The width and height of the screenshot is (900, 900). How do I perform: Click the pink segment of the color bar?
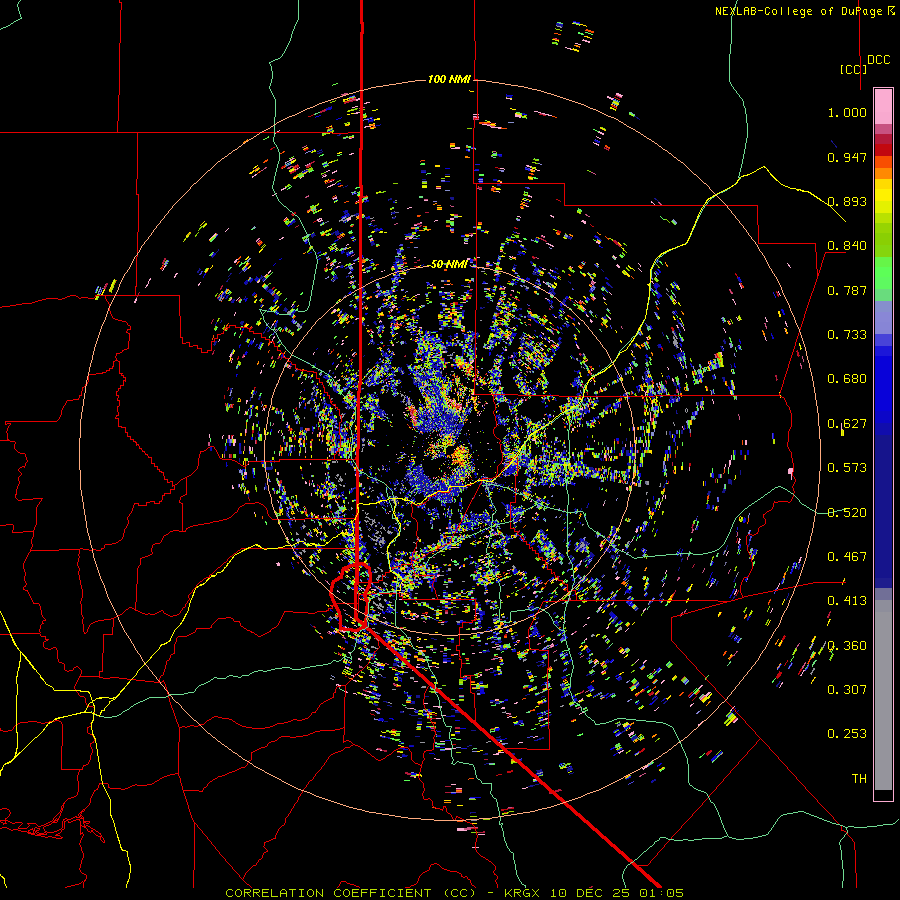(883, 106)
